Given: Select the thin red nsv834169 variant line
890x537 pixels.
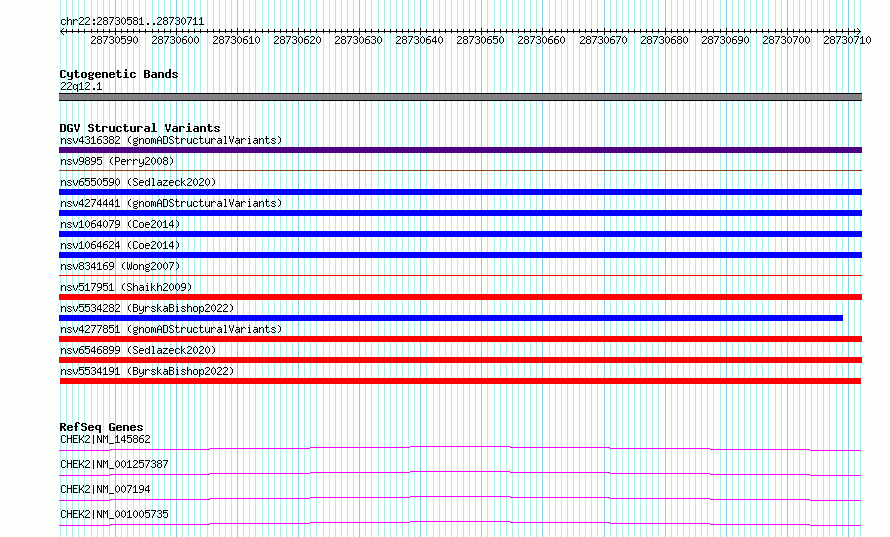Looking at the screenshot, I should point(460,275).
